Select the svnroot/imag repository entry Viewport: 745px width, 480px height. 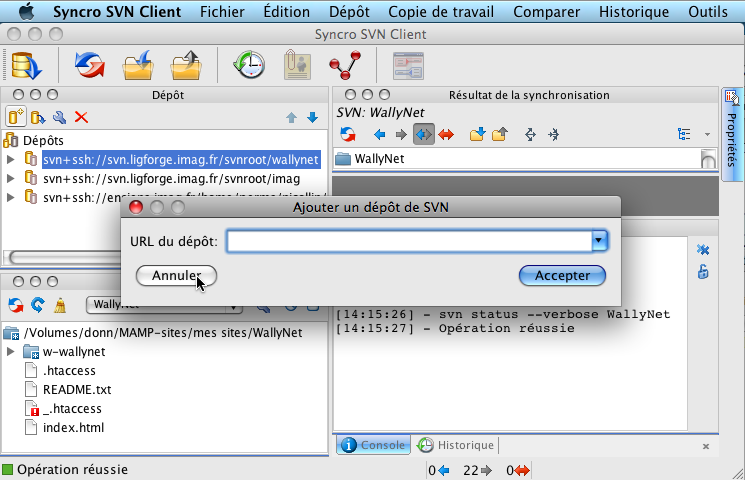[171, 178]
